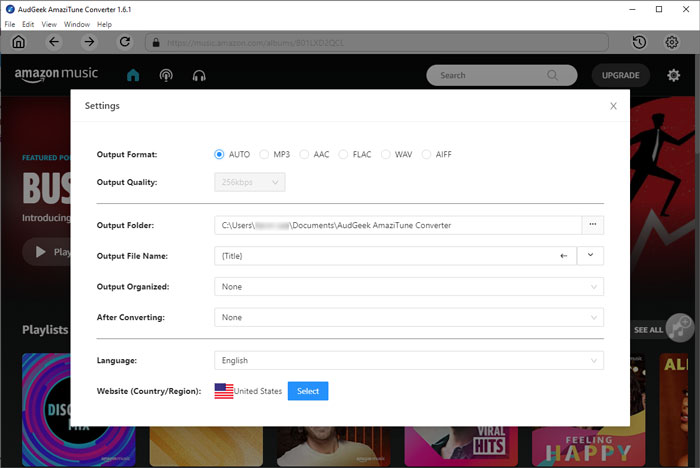700x468 pixels.
Task: Click the Settings dialog title
Action: [x=102, y=106]
